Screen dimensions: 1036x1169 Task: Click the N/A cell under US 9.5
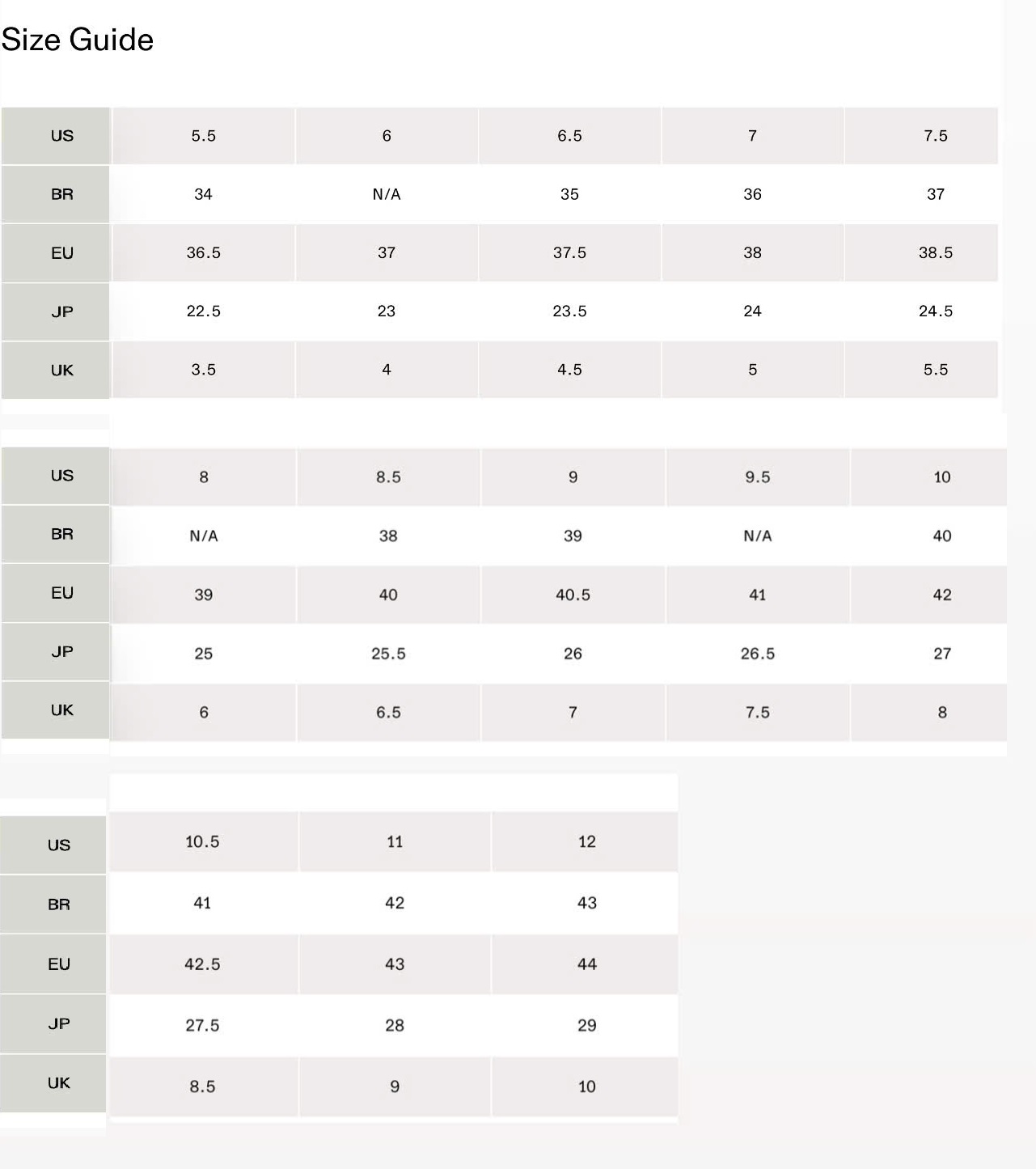tap(758, 536)
